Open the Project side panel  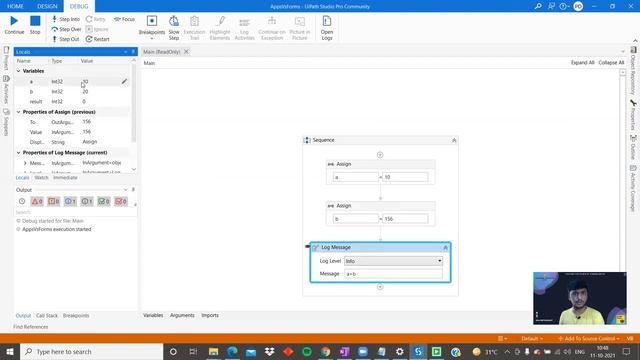point(6,58)
